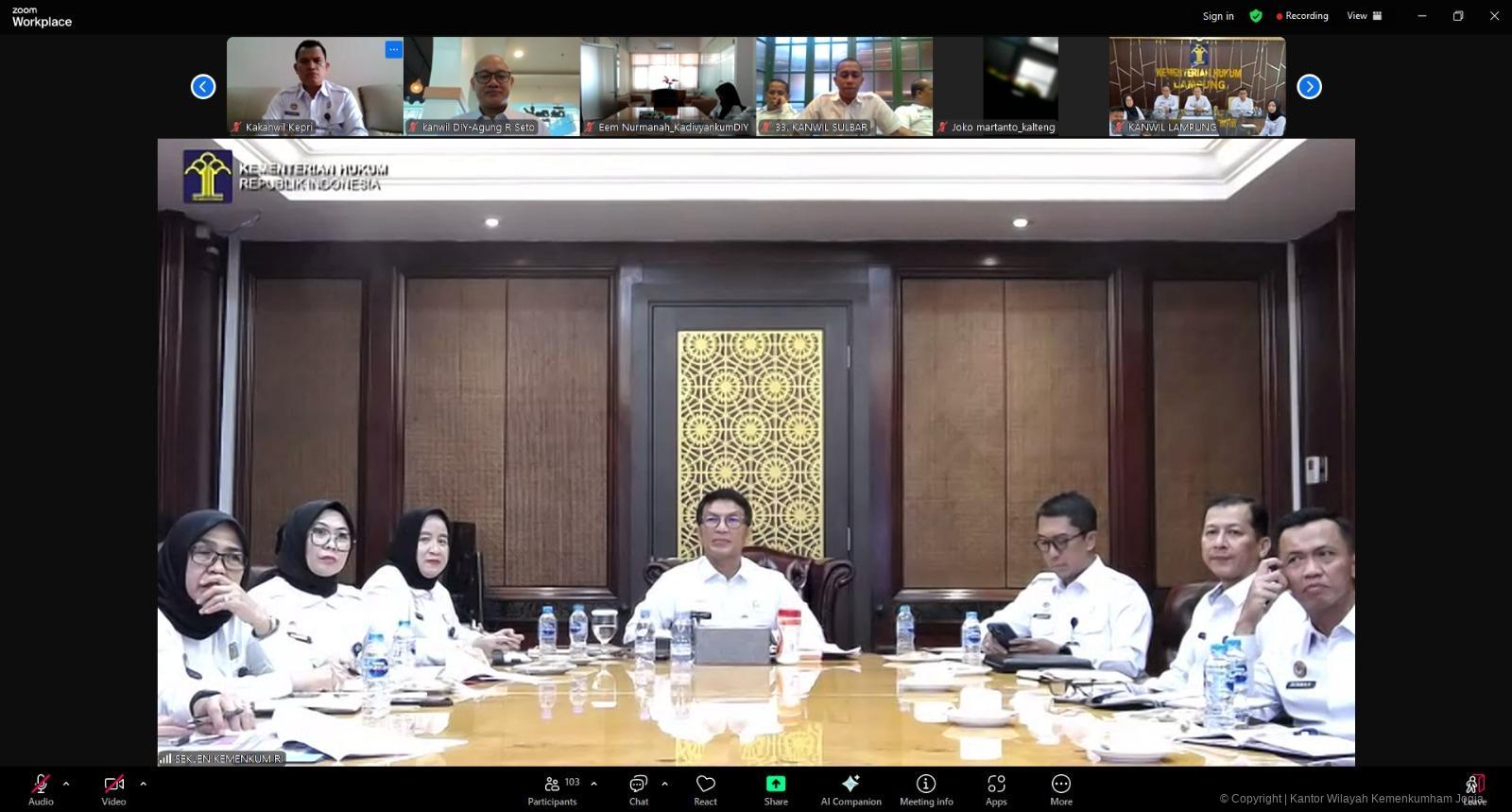Turn on camera with Video button
1512x812 pixels.
pyautogui.click(x=113, y=789)
